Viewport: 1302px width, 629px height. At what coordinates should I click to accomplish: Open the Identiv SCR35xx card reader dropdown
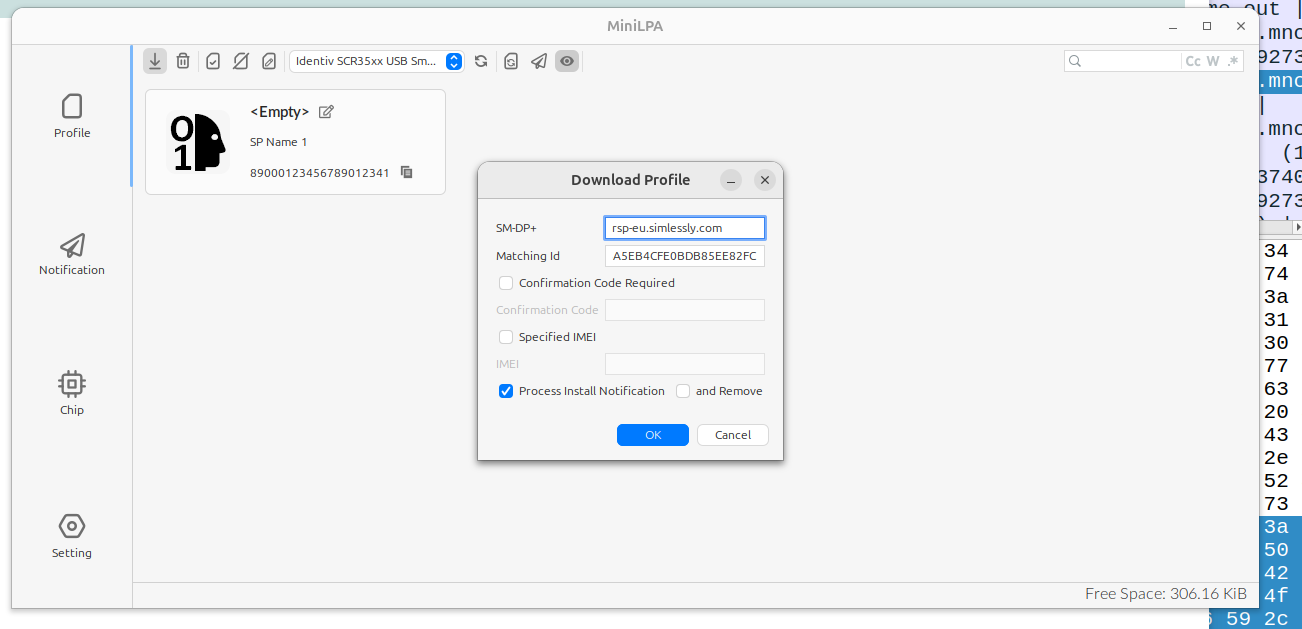click(378, 61)
